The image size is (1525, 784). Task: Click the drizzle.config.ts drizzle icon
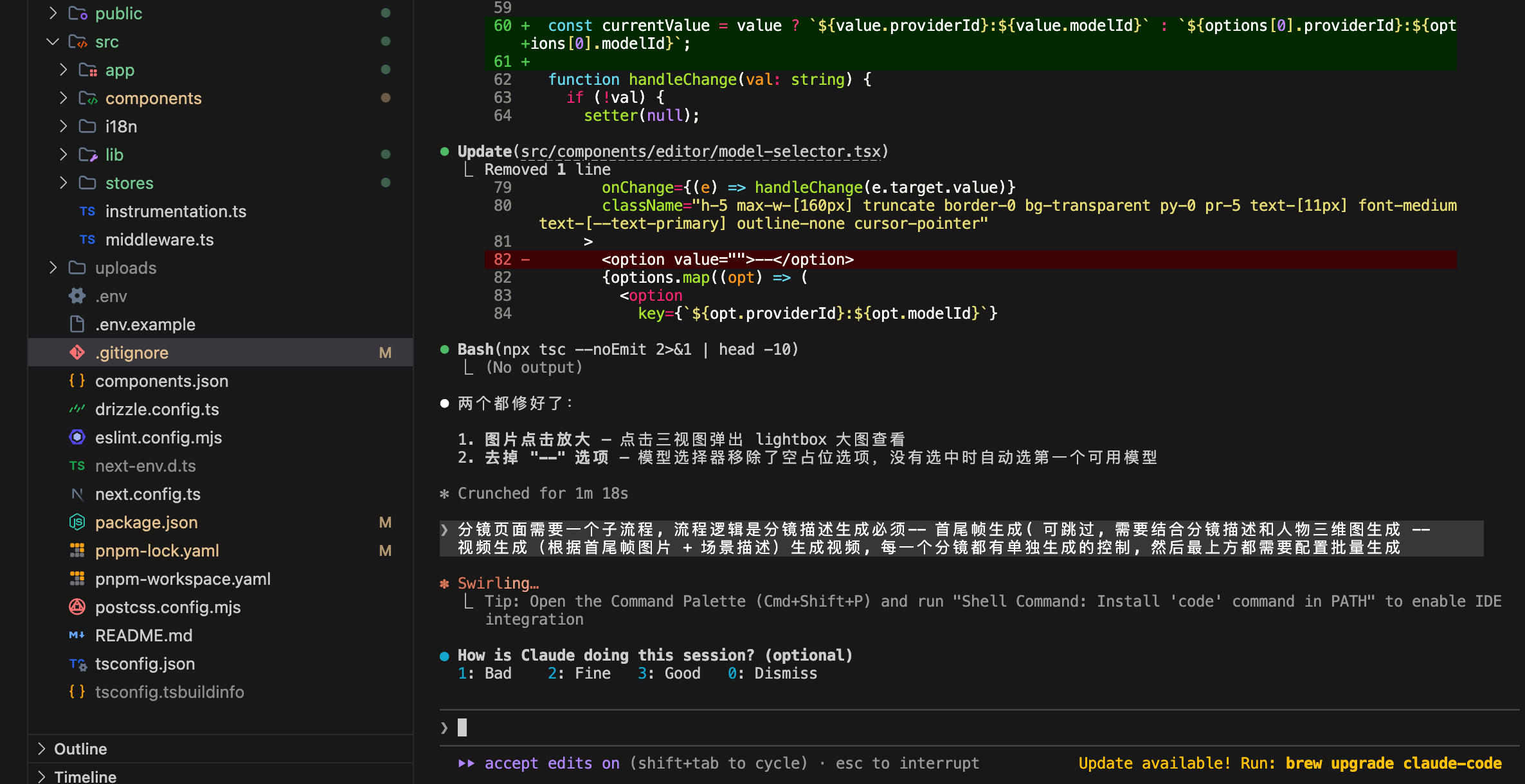point(77,409)
